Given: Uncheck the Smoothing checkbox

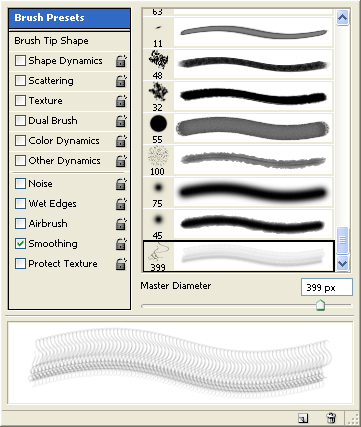Looking at the screenshot, I should coord(20,244).
